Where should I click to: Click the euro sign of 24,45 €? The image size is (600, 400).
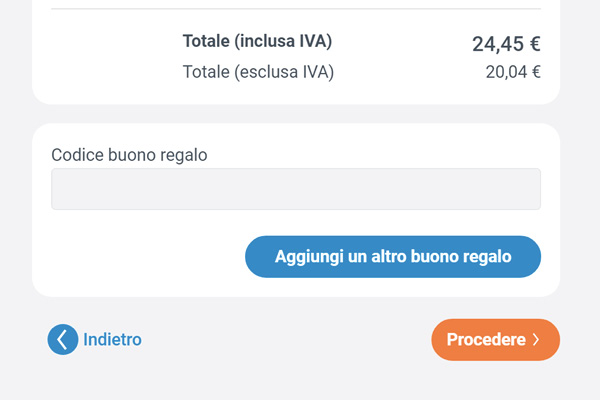[x=534, y=43]
